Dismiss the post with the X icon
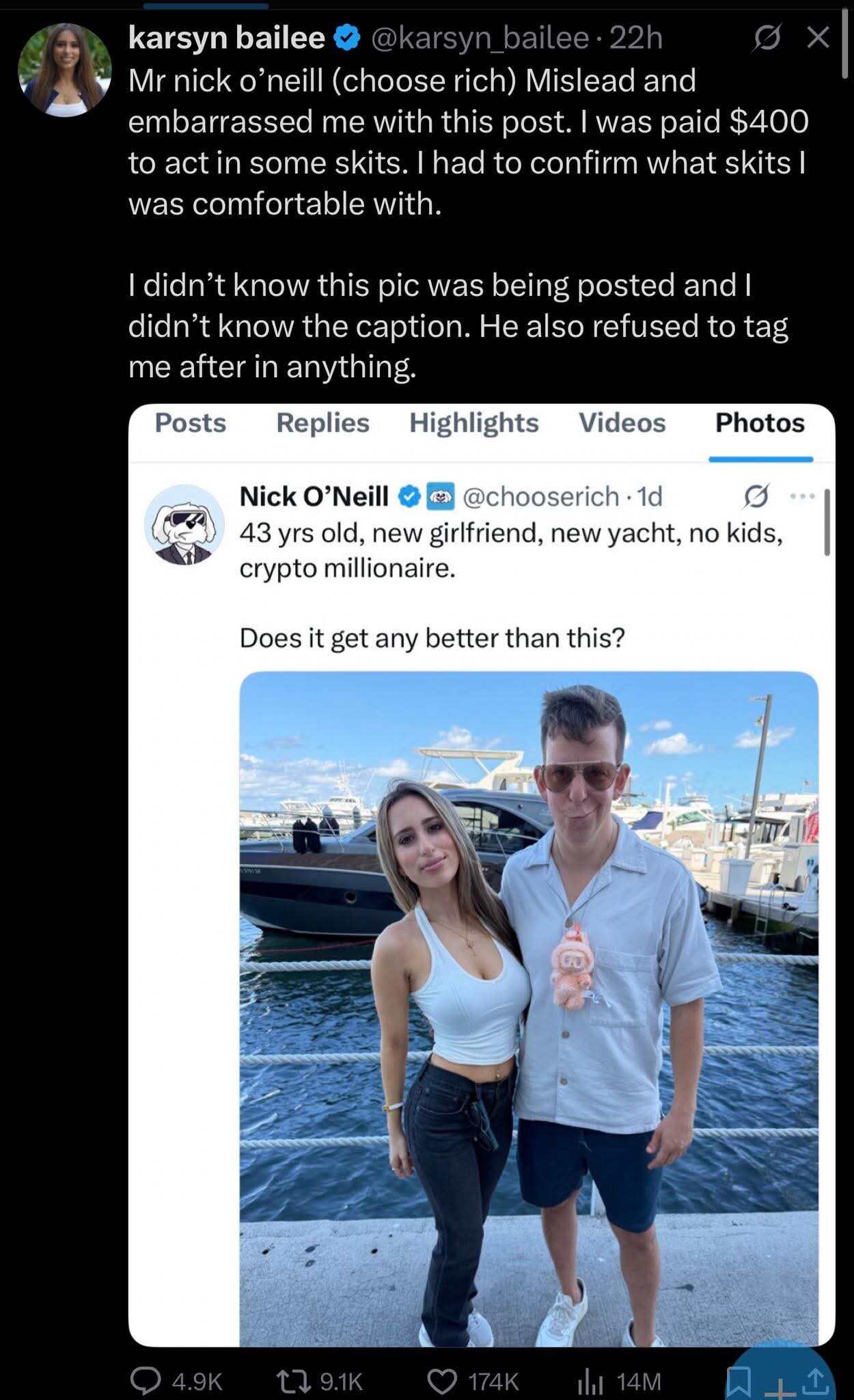 pos(818,38)
